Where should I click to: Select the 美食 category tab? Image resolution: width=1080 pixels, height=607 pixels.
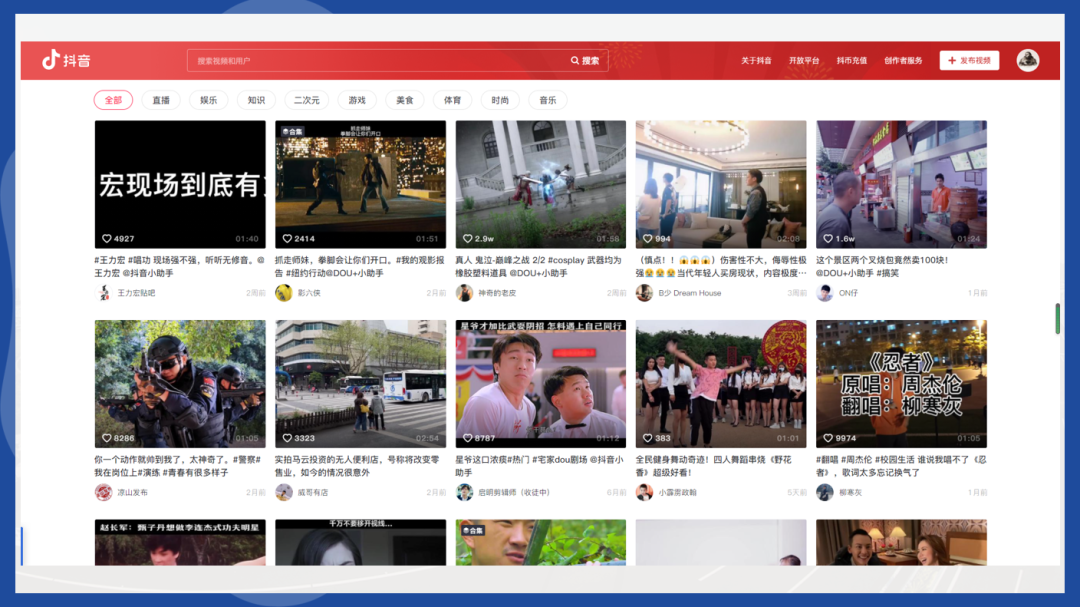coord(404,100)
